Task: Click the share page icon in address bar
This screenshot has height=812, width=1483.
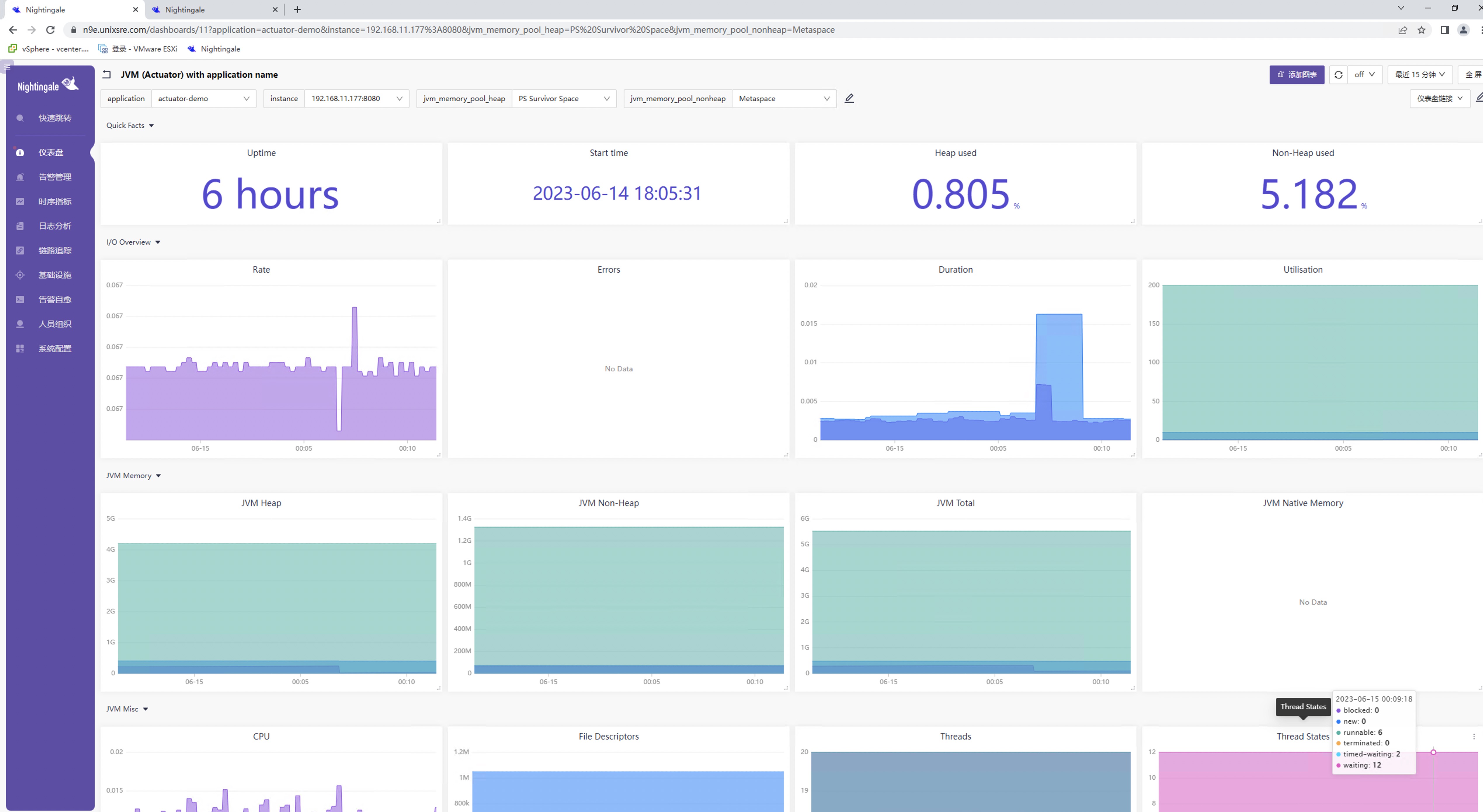Action: (x=1402, y=30)
